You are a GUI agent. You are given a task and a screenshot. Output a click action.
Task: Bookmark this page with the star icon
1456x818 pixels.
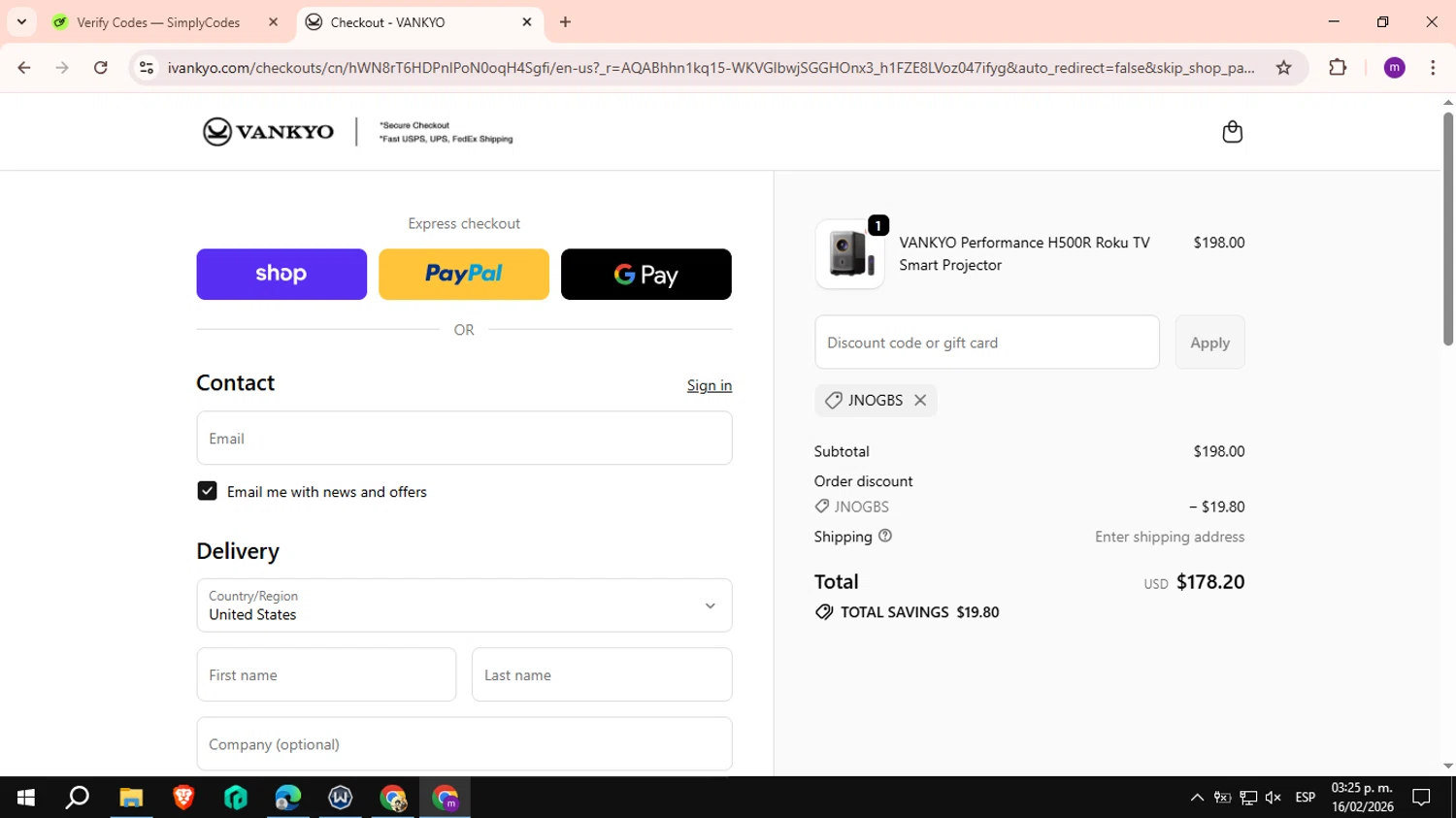pyautogui.click(x=1283, y=68)
